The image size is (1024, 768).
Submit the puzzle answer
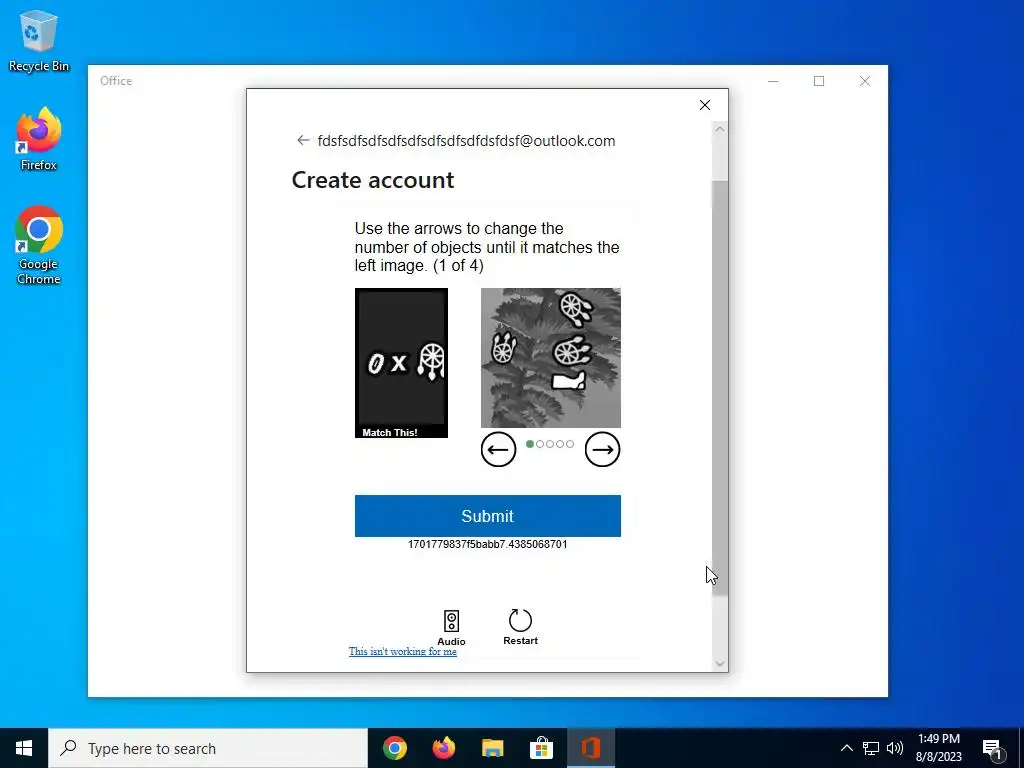point(487,516)
